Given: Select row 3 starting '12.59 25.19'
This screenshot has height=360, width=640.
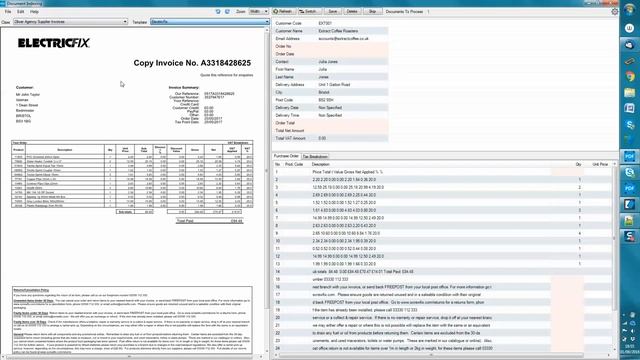Looking at the screenshot, I should pos(442,187).
